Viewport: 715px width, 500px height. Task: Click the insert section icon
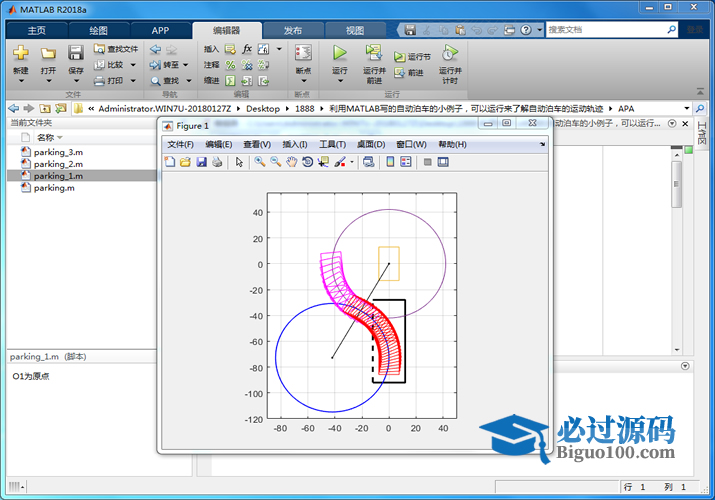[230, 49]
